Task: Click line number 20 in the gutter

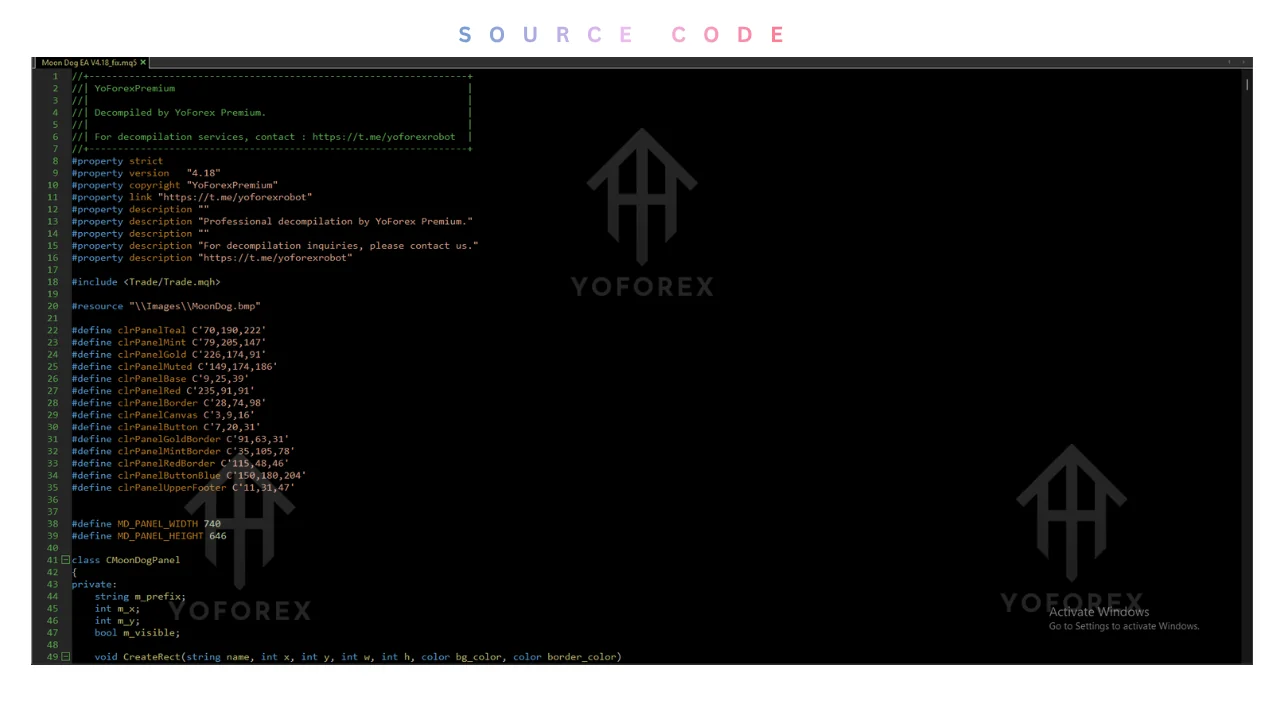Action: tap(52, 306)
